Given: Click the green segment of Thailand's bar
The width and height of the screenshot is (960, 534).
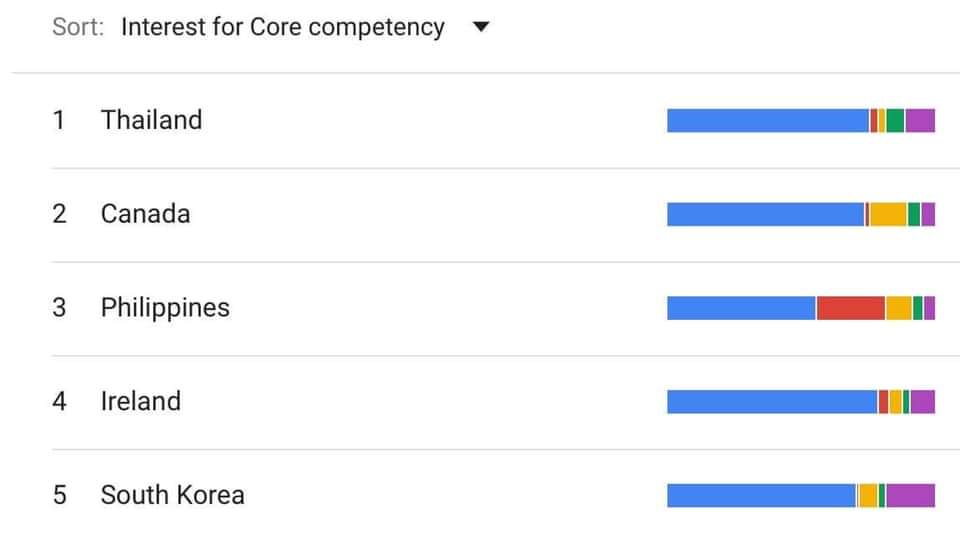Looking at the screenshot, I should 894,121.
